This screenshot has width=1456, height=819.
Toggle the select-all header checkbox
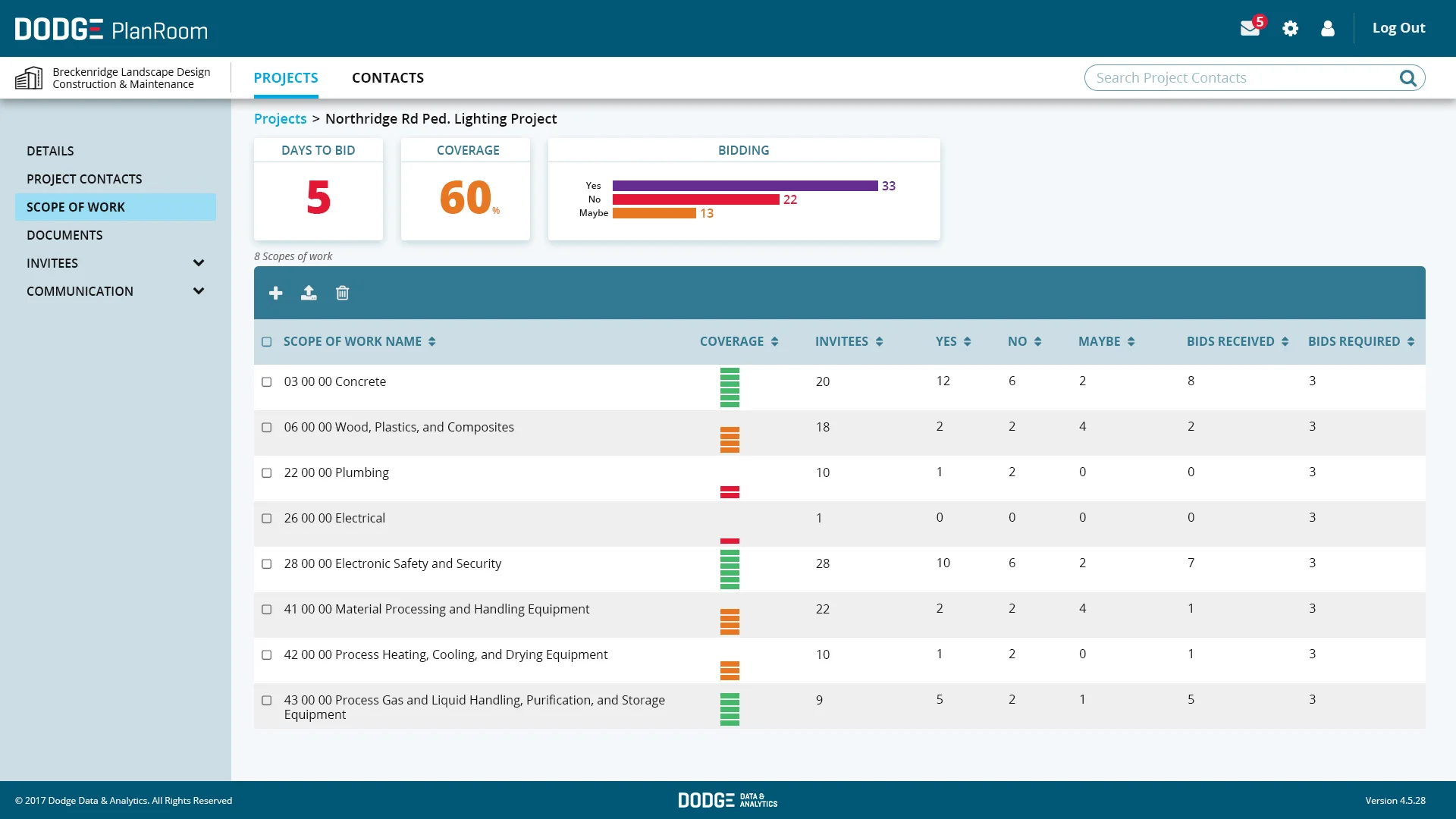pyautogui.click(x=266, y=341)
